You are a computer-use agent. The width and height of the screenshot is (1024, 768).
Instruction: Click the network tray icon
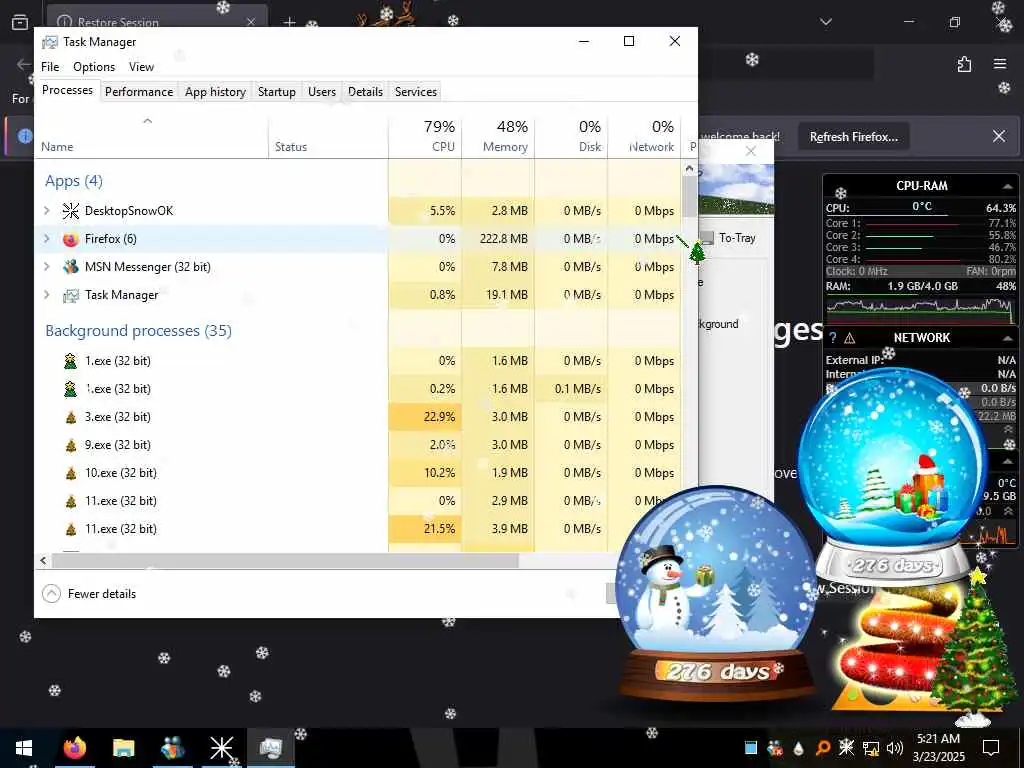[x=871, y=748]
